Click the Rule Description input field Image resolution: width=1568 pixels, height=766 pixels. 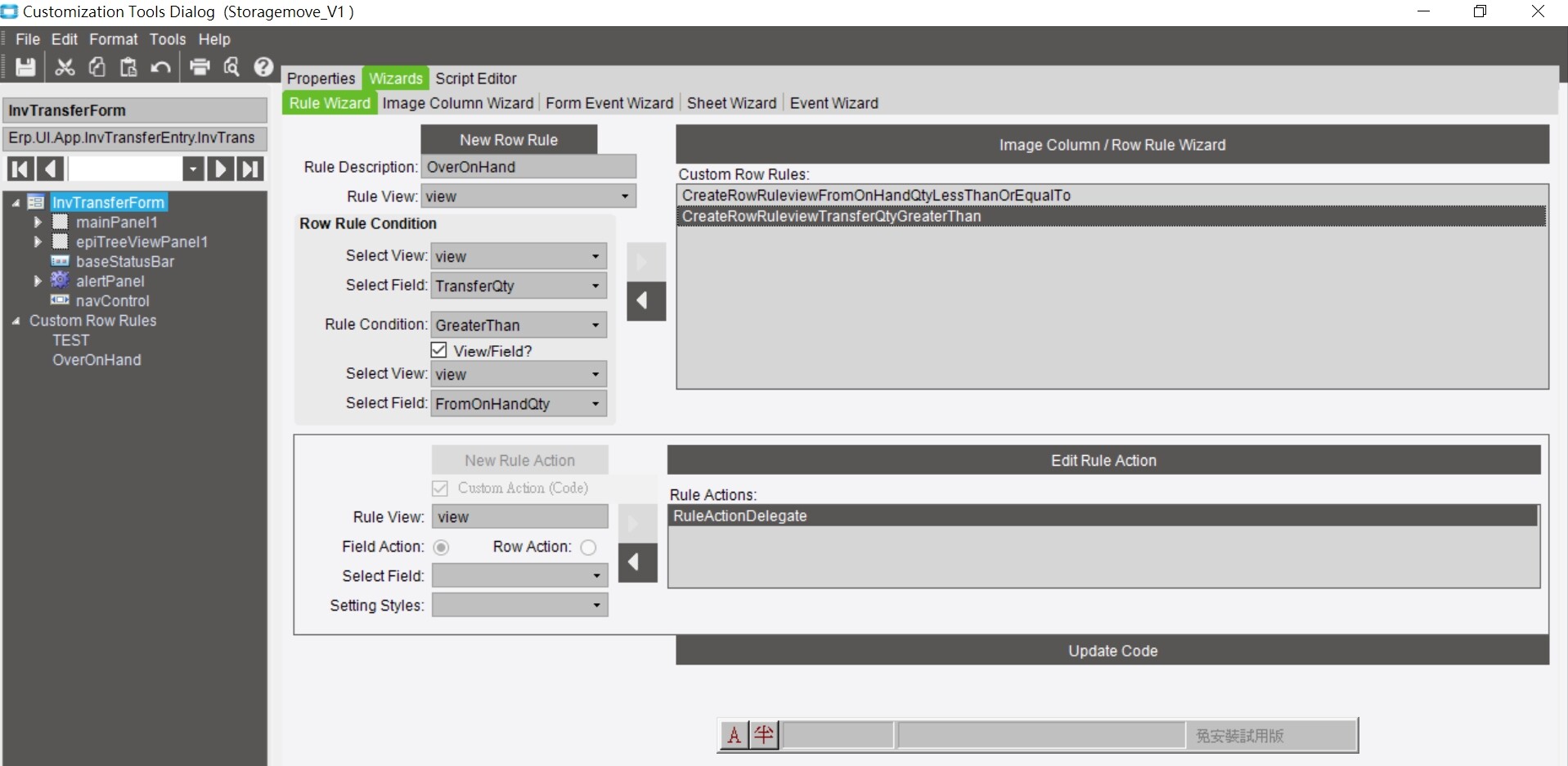pyautogui.click(x=528, y=167)
